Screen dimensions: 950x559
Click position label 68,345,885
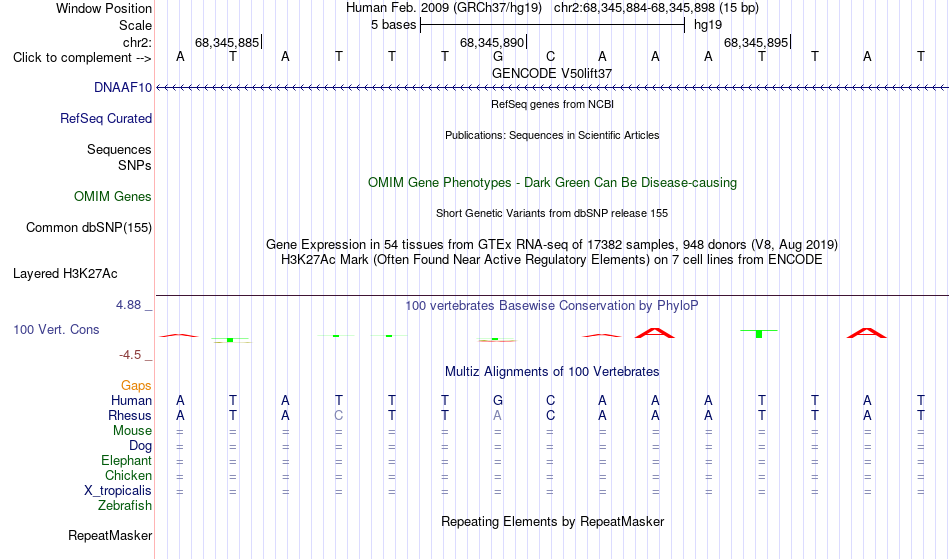click(x=227, y=43)
